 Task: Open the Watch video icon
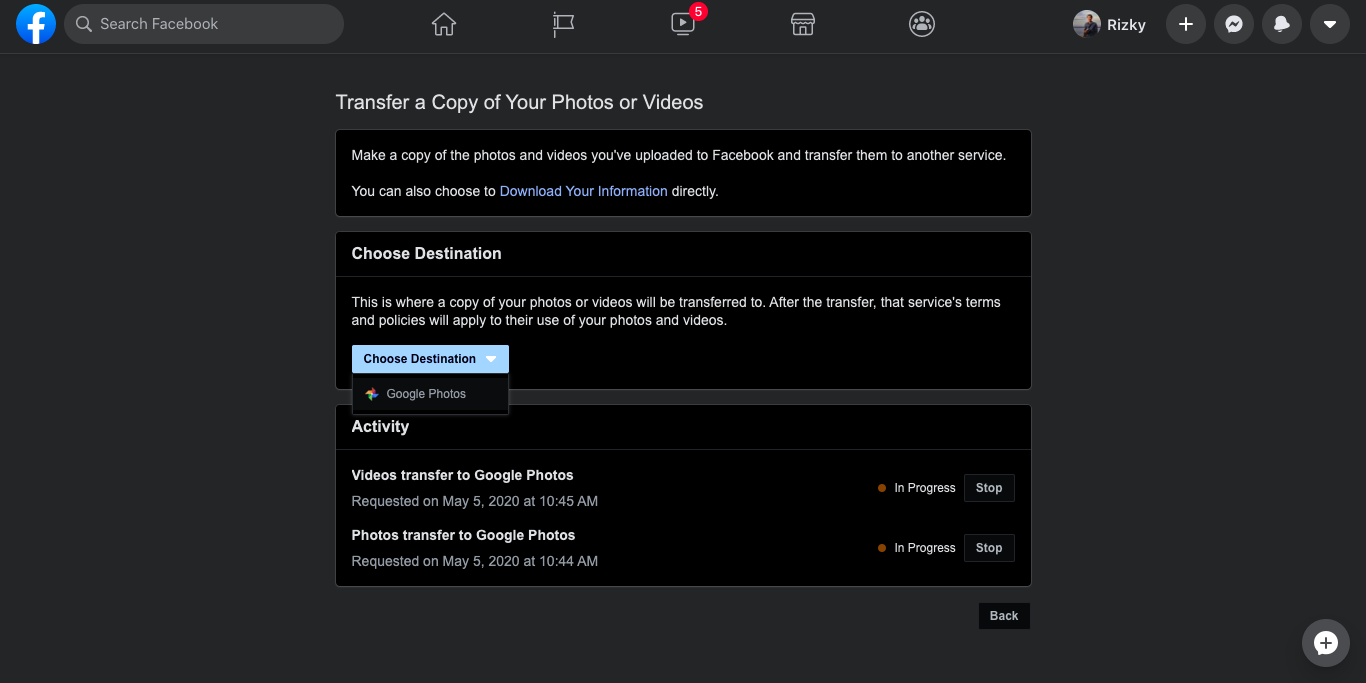tap(683, 24)
